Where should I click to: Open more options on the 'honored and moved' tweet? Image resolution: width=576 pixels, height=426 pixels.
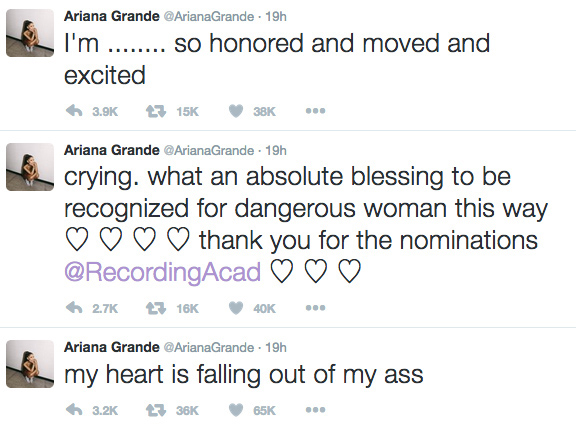[316, 111]
